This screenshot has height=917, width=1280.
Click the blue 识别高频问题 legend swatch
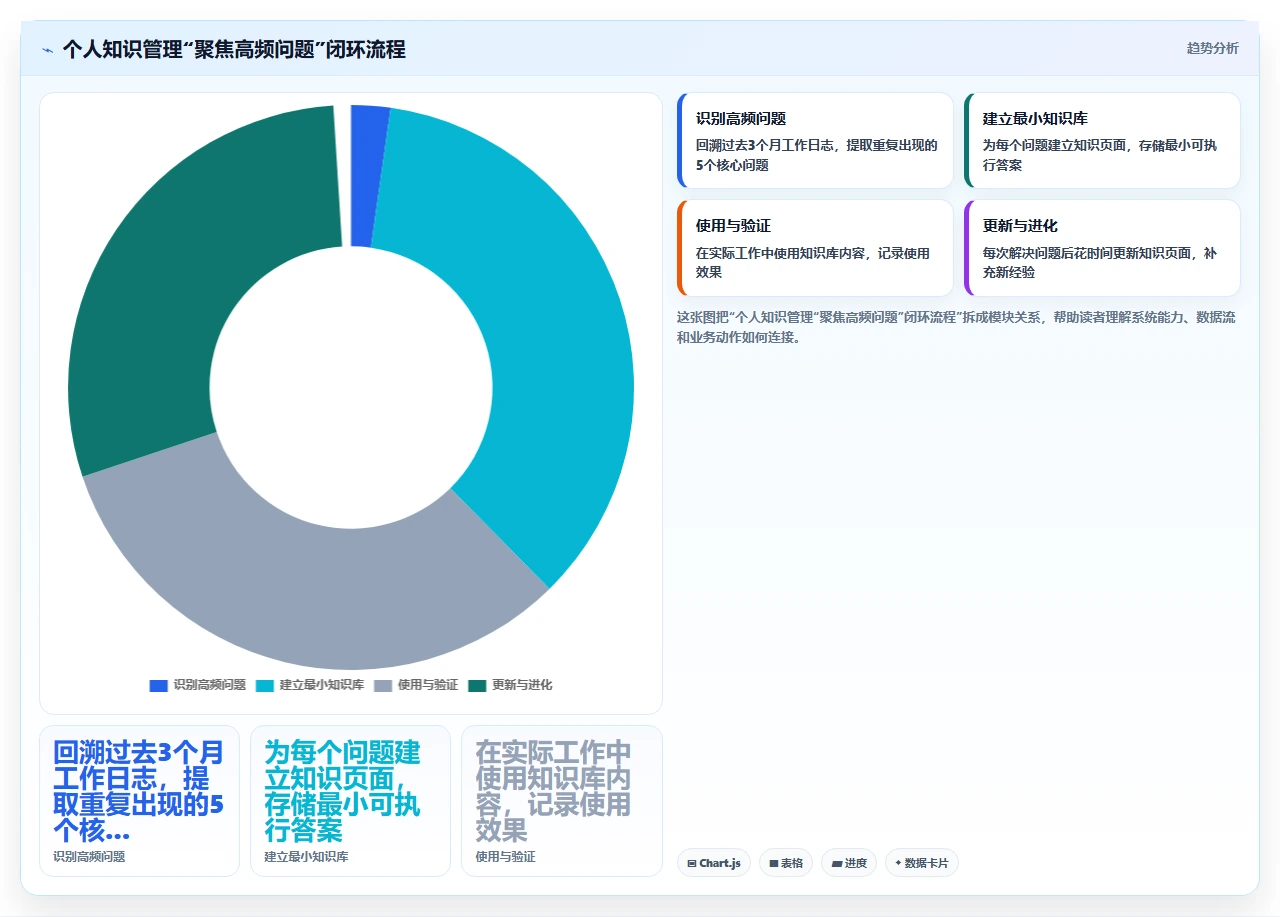tap(158, 685)
